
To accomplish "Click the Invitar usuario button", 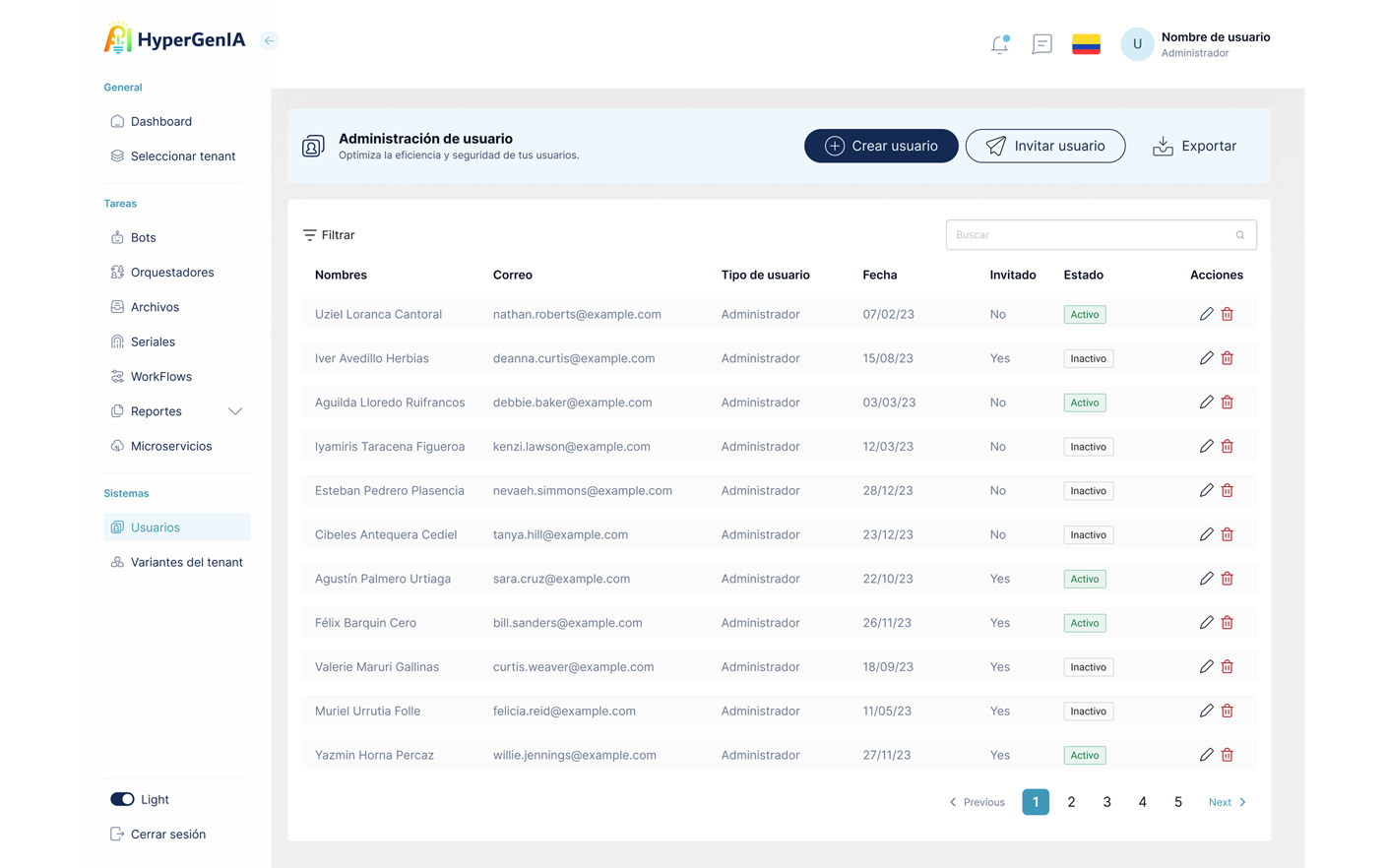I will 1045,146.
